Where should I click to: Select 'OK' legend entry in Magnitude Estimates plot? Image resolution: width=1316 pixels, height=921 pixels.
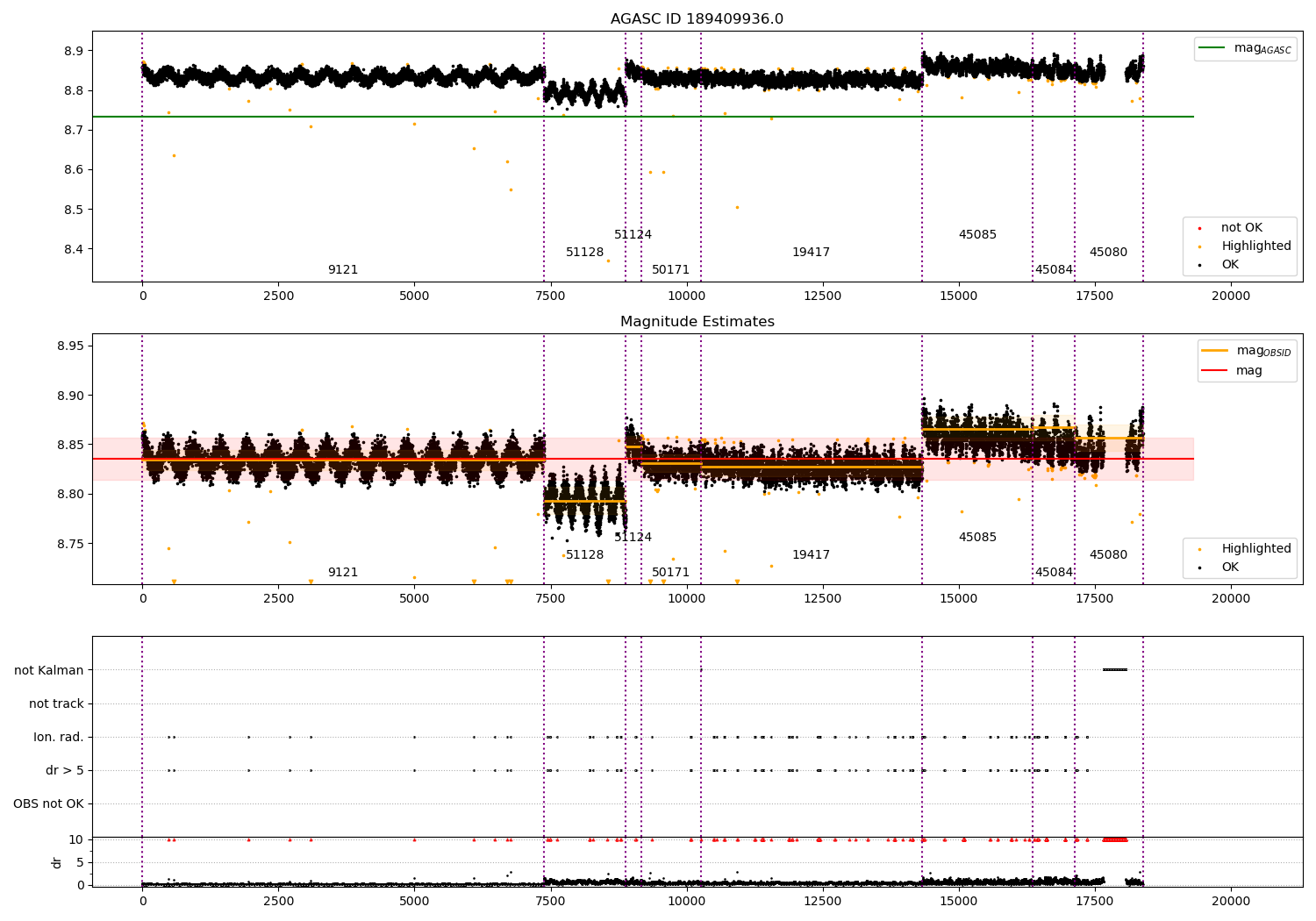[x=1230, y=567]
